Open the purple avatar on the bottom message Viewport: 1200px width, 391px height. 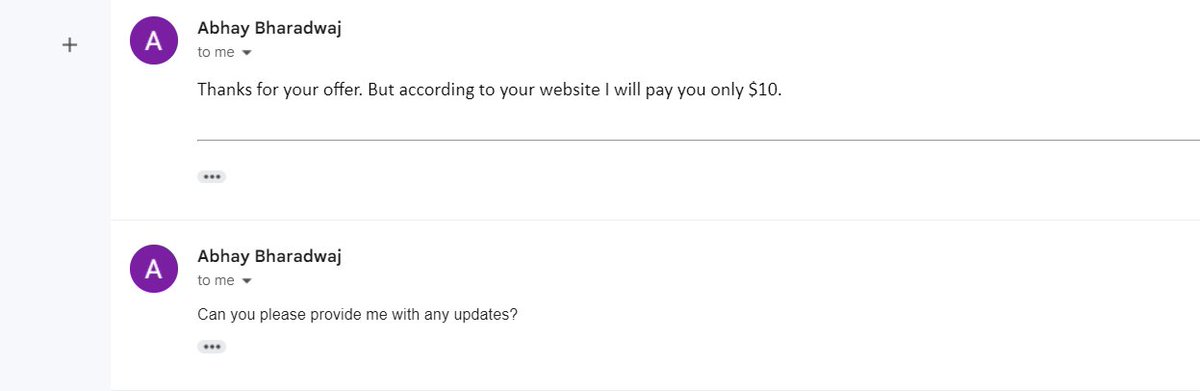click(x=154, y=269)
